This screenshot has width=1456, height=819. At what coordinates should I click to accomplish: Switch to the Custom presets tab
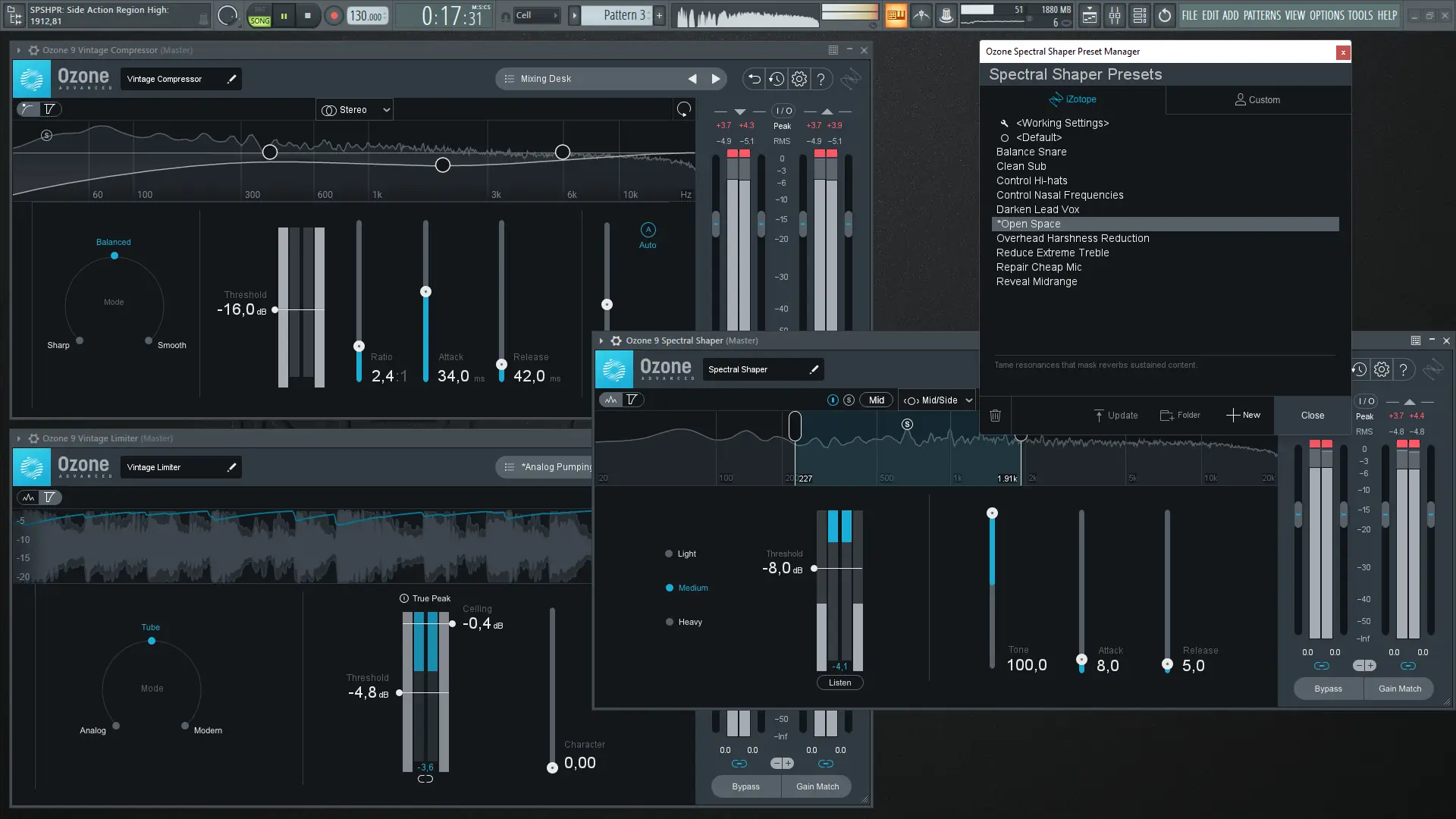click(1257, 99)
